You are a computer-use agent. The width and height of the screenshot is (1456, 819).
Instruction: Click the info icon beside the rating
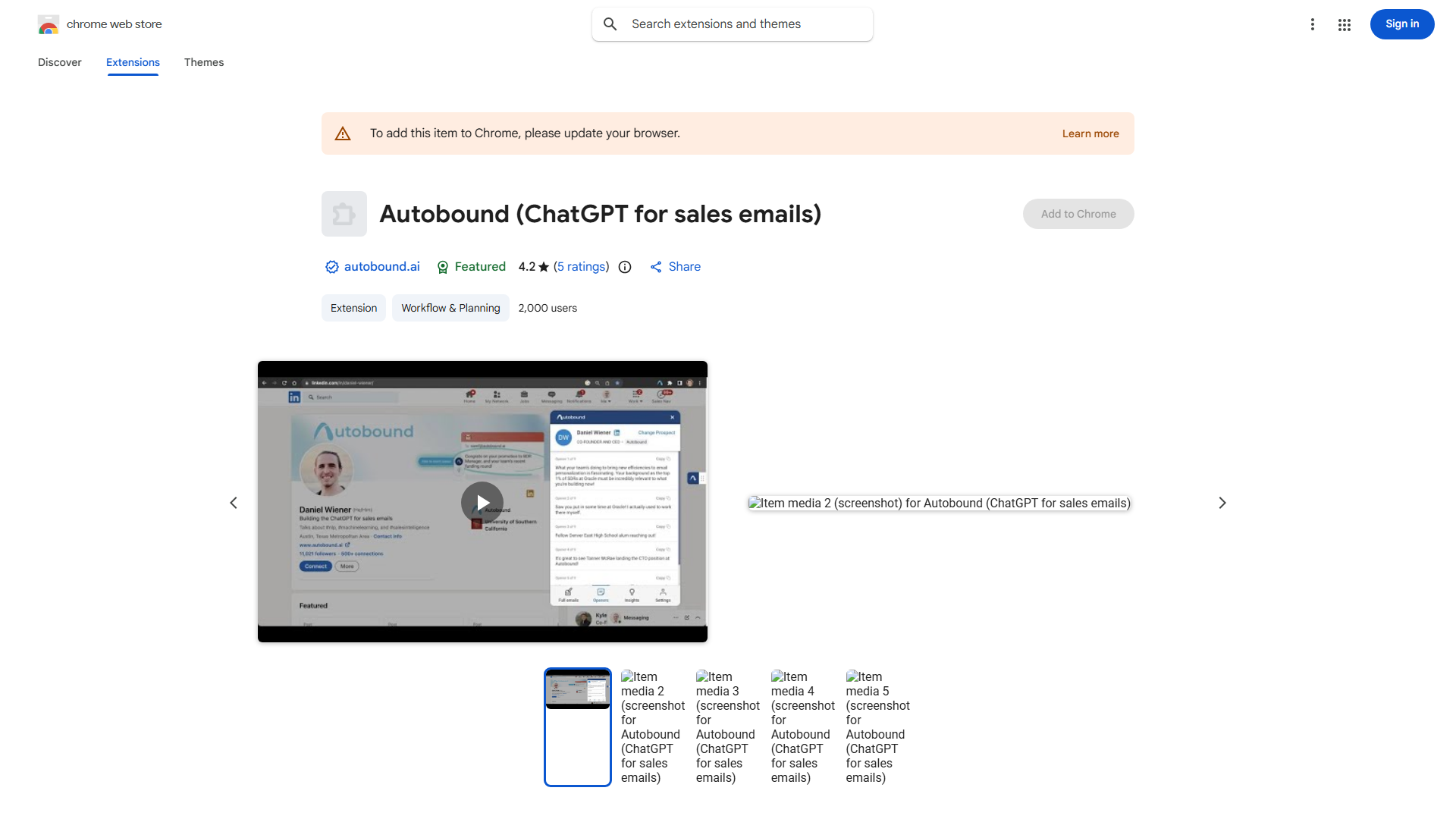[x=624, y=267]
